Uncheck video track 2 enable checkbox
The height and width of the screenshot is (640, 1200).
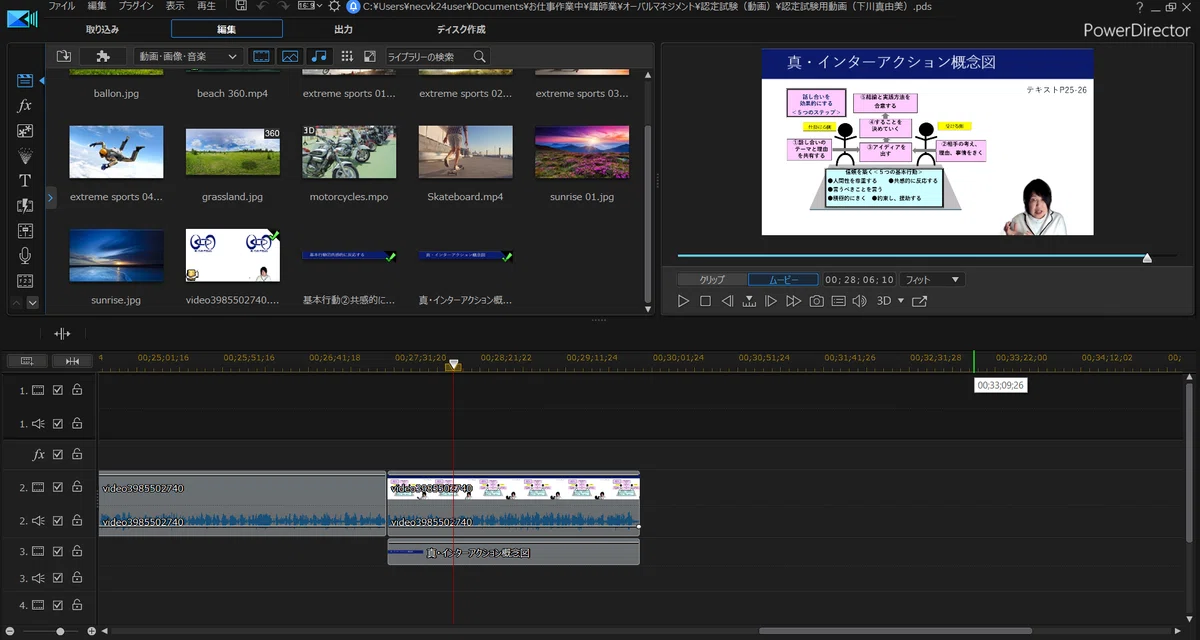point(58,487)
